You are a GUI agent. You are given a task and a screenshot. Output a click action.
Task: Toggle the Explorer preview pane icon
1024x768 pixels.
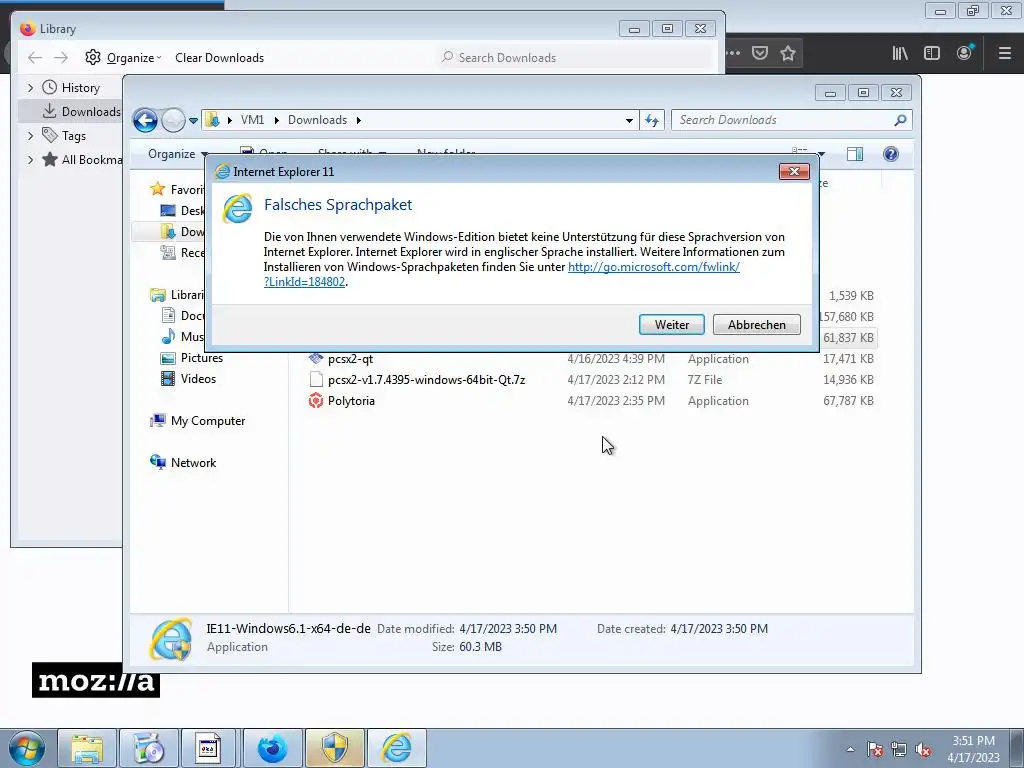[x=855, y=154]
